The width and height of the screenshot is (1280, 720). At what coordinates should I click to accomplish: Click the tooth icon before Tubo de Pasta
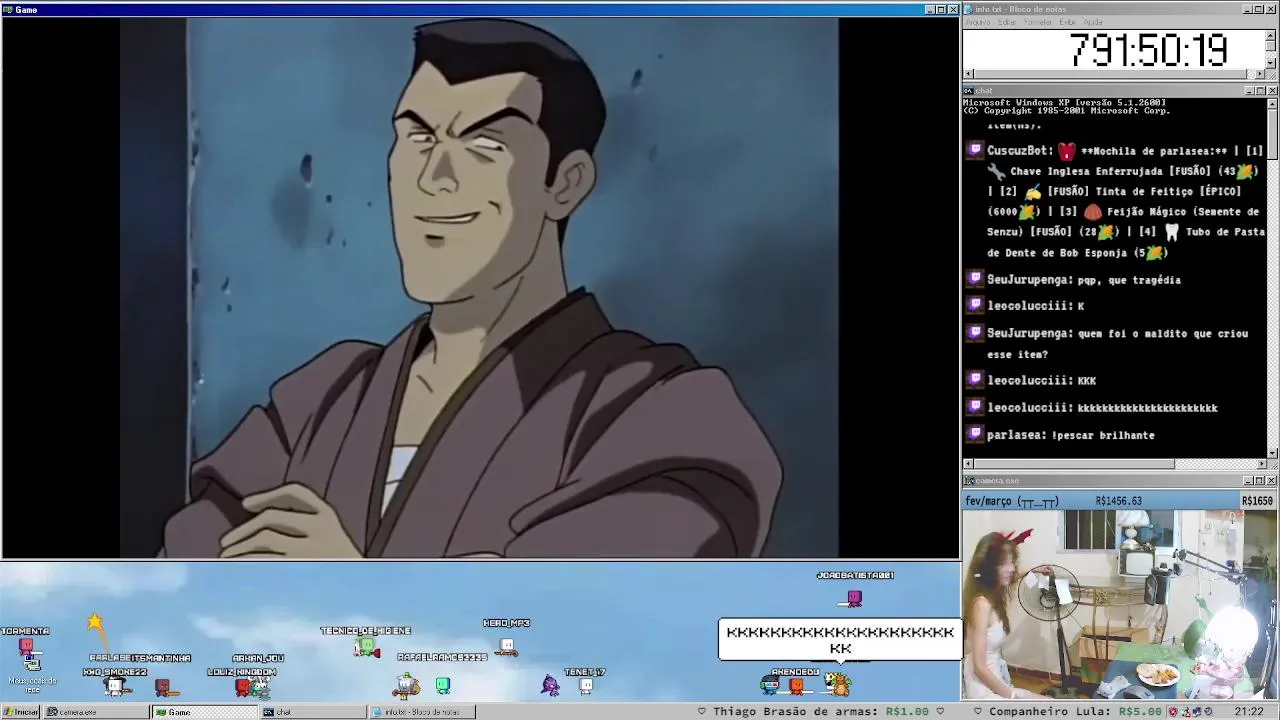(1172, 232)
